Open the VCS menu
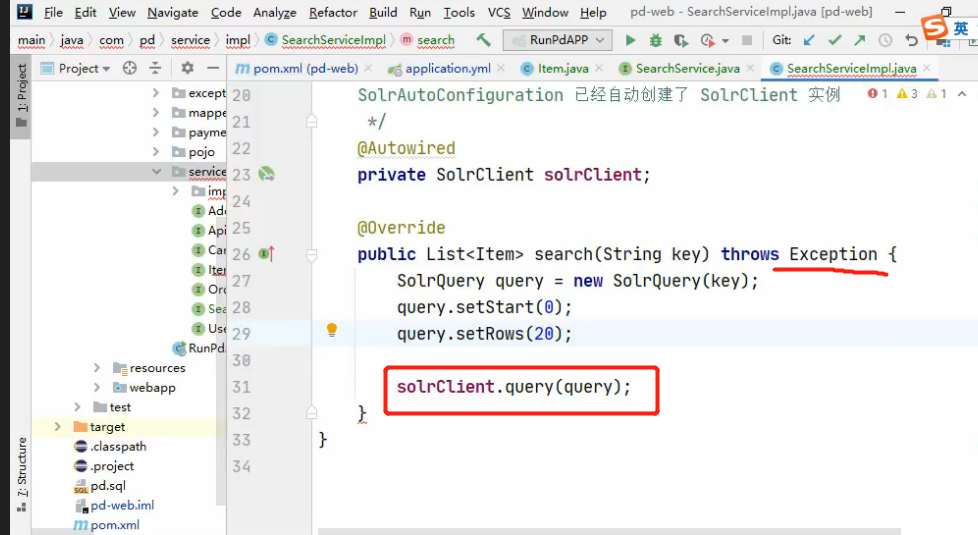This screenshot has height=535, width=978. point(499,12)
